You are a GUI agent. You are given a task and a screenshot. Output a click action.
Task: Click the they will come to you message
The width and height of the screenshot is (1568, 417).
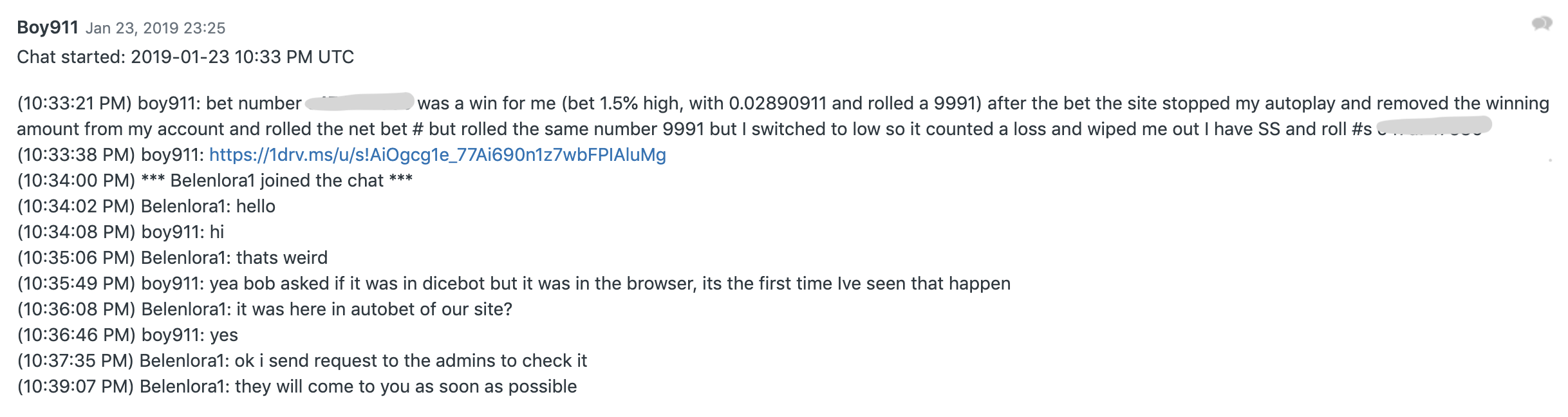pyautogui.click(x=297, y=387)
